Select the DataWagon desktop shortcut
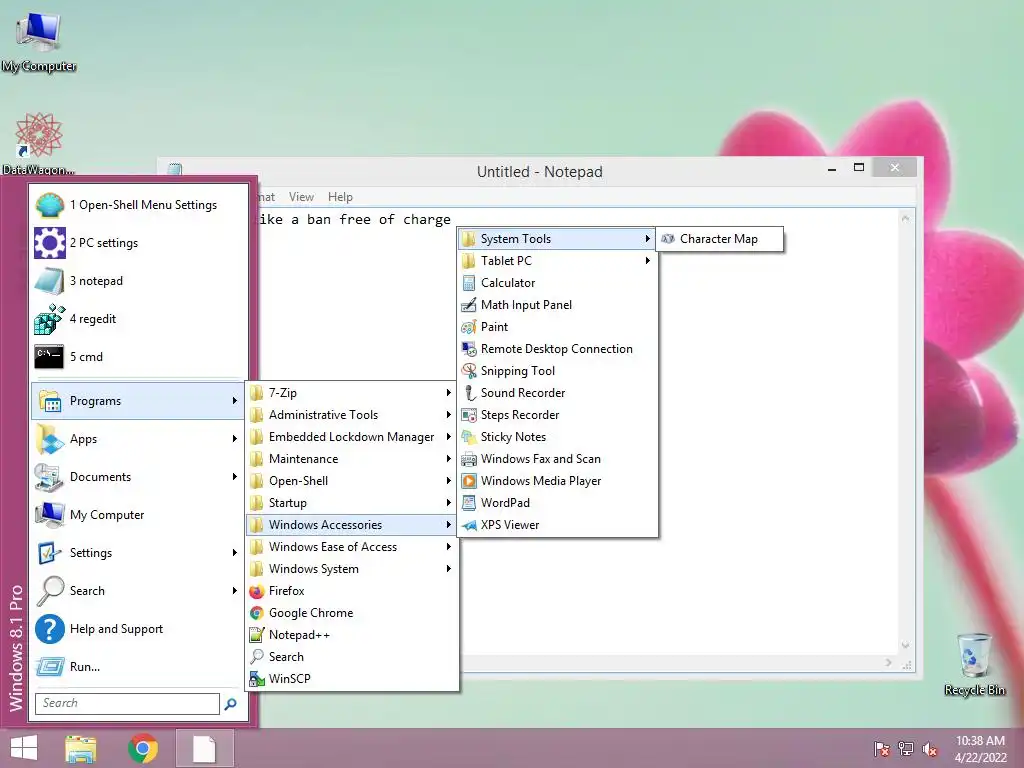Screen dimensions: 1024x768 [x=39, y=144]
